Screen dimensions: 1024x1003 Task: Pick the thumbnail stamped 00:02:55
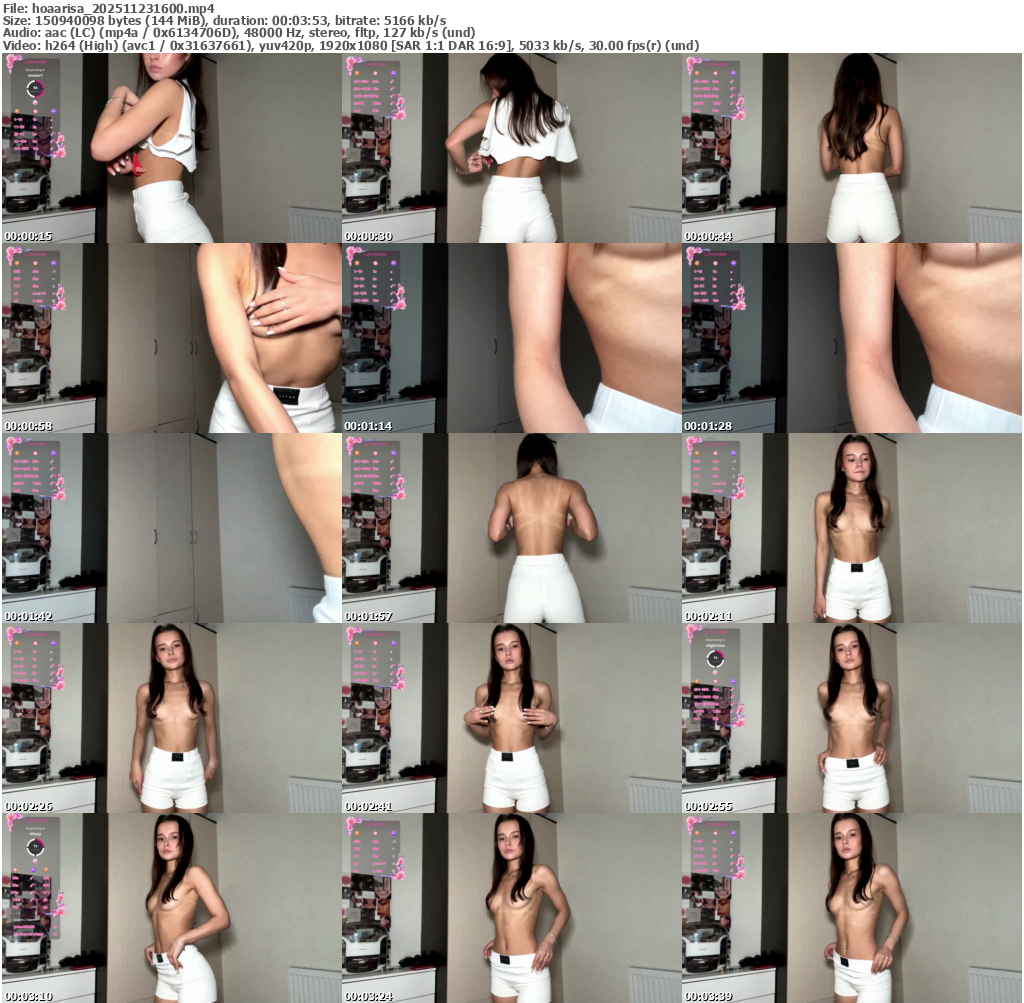coord(852,718)
